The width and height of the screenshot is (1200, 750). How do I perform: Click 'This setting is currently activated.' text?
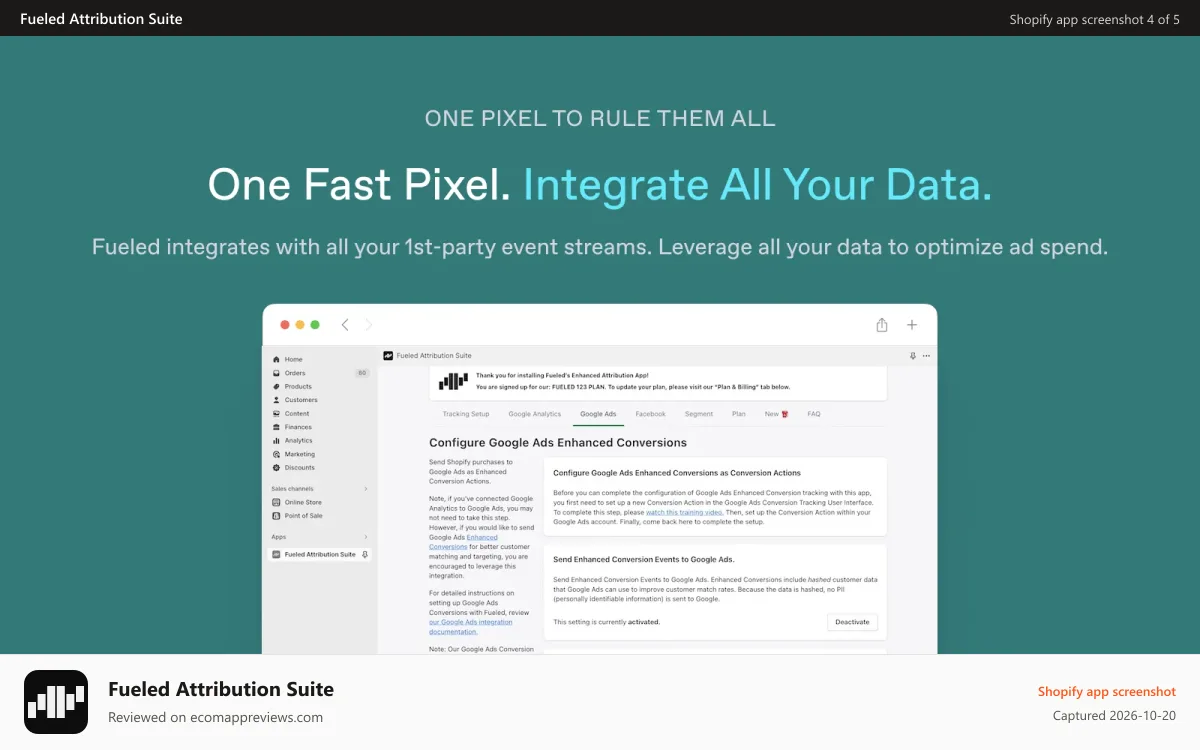click(x=607, y=622)
